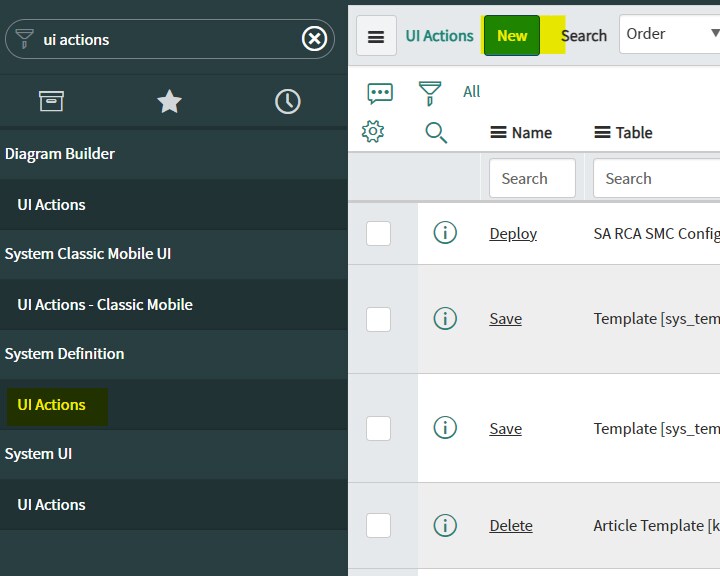The width and height of the screenshot is (720, 576).
Task: Personalize list columns with gear icon
Action: point(372,132)
